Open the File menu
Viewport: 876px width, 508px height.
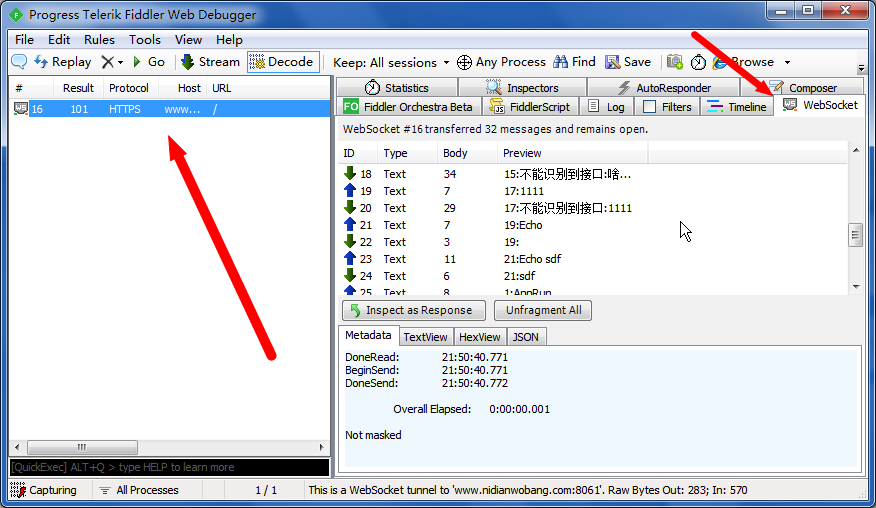(24, 40)
